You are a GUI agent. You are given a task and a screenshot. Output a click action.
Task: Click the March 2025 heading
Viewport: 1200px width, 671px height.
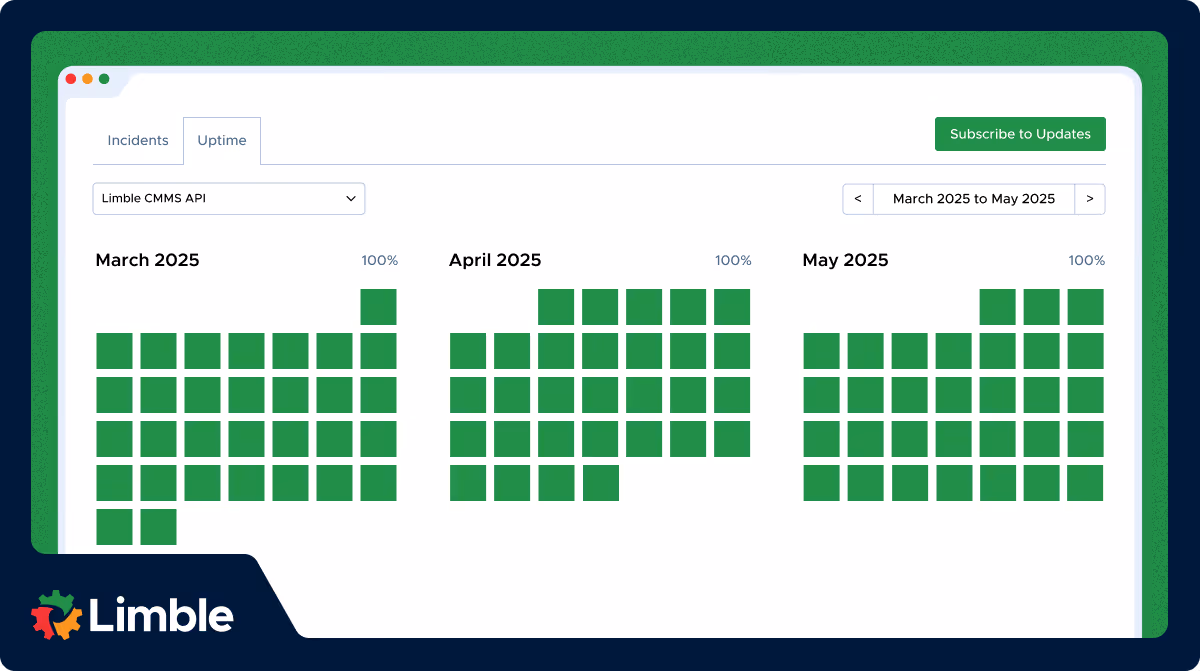pyautogui.click(x=147, y=260)
